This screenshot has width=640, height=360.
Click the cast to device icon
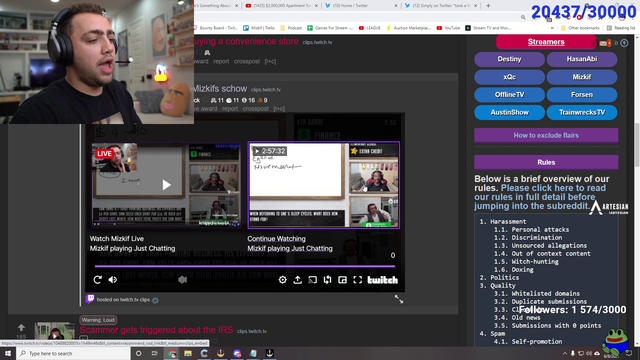[312, 280]
